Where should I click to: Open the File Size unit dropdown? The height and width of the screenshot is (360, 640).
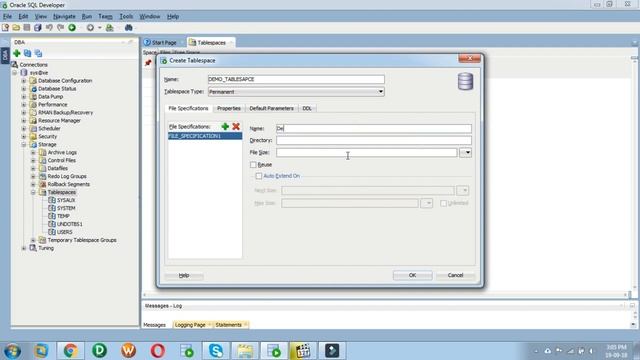(x=466, y=153)
